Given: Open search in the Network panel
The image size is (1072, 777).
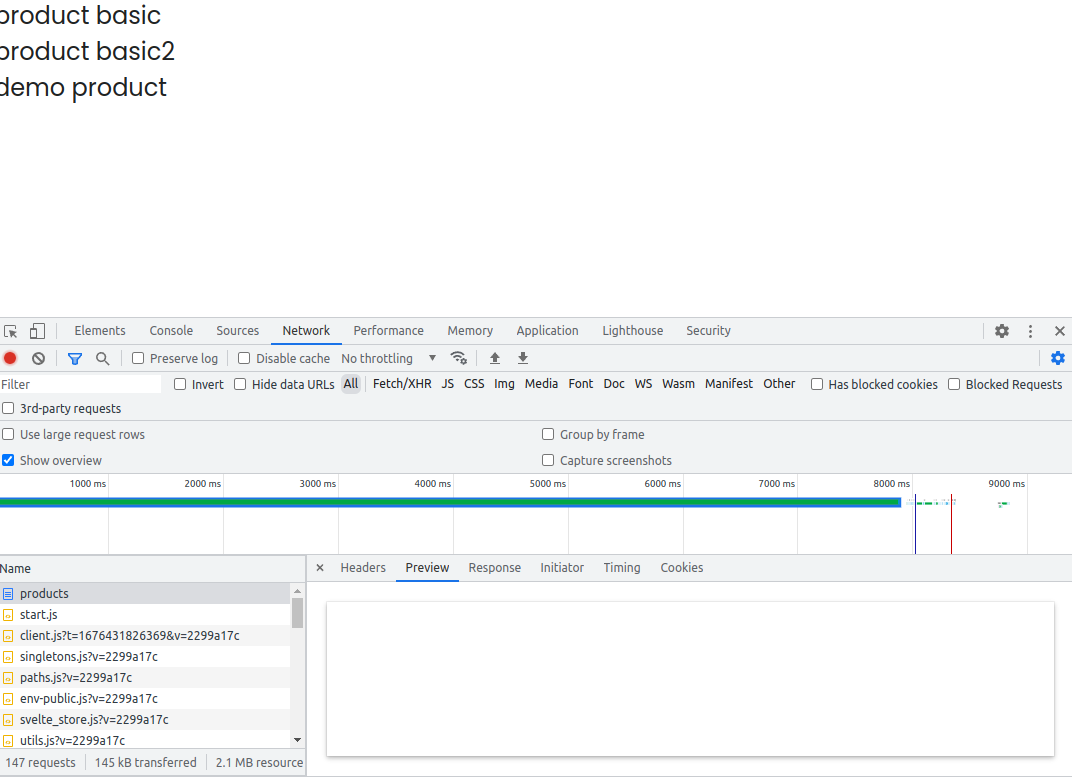Looking at the screenshot, I should click(102, 358).
